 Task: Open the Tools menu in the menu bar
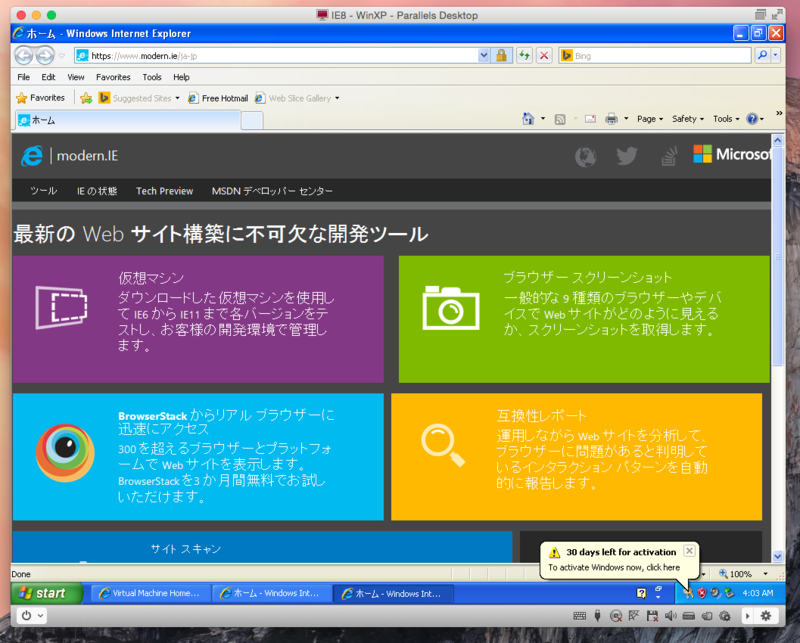point(150,76)
